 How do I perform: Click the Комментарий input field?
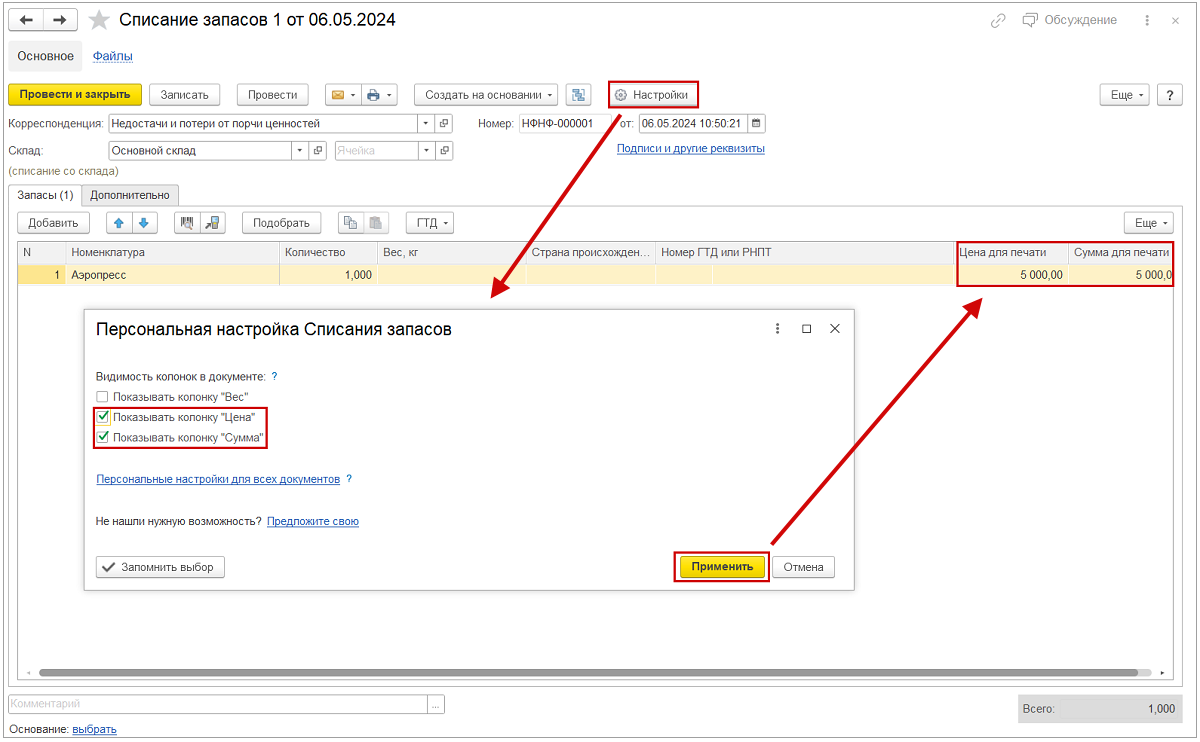(217, 705)
